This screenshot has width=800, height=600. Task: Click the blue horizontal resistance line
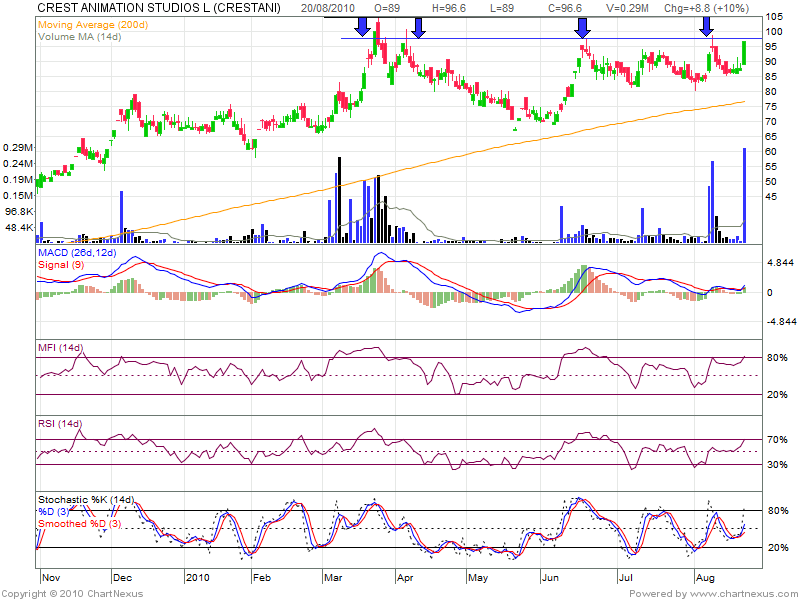(x=500, y=39)
